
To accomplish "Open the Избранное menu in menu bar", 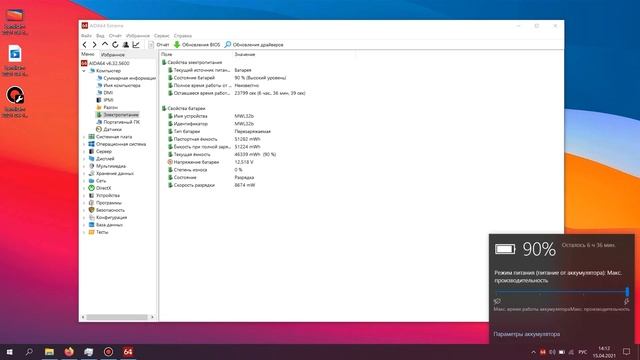I will [138, 36].
